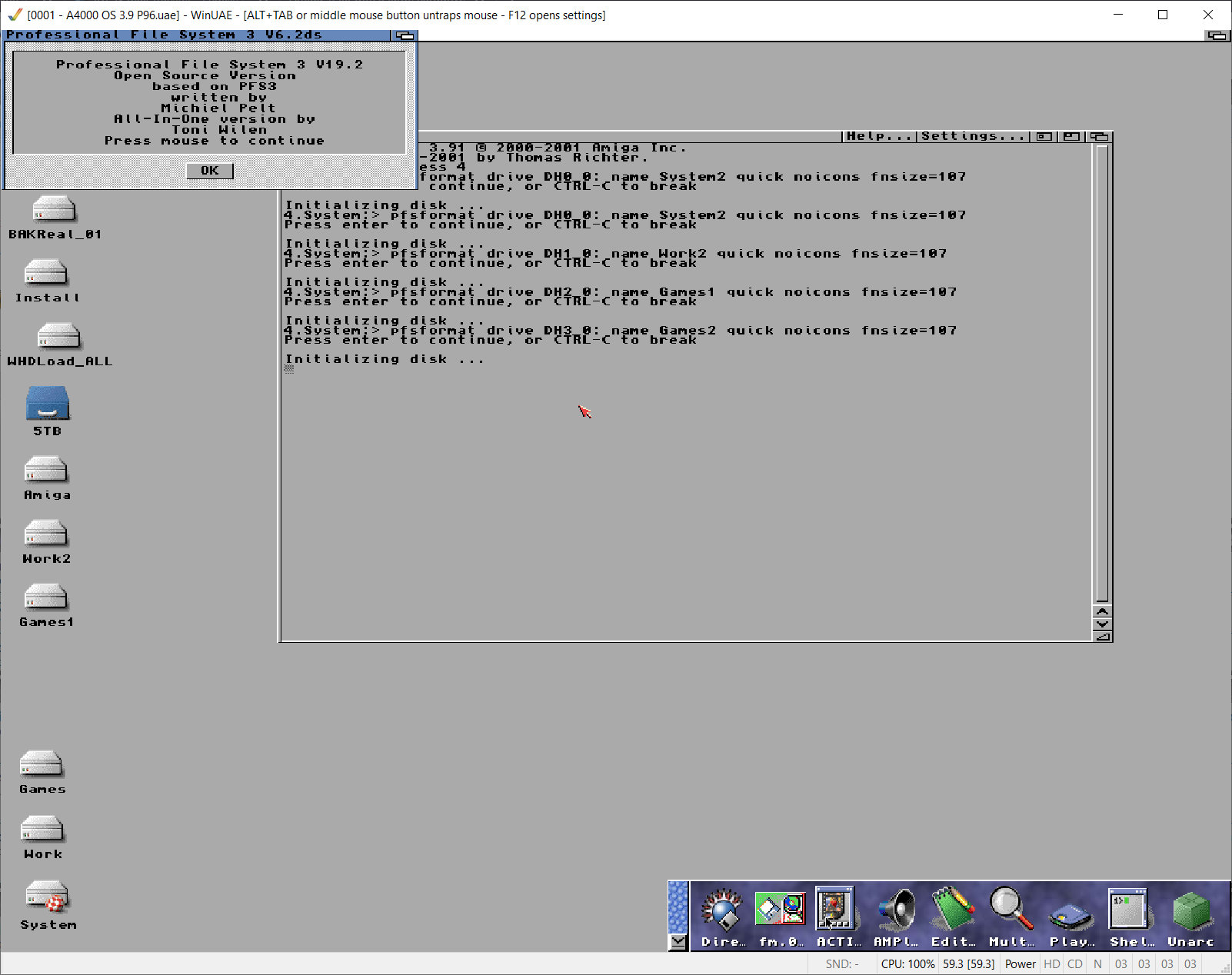This screenshot has height=975, width=1232.
Task: Launch AMPlifier speaker dock icon
Action: [896, 909]
